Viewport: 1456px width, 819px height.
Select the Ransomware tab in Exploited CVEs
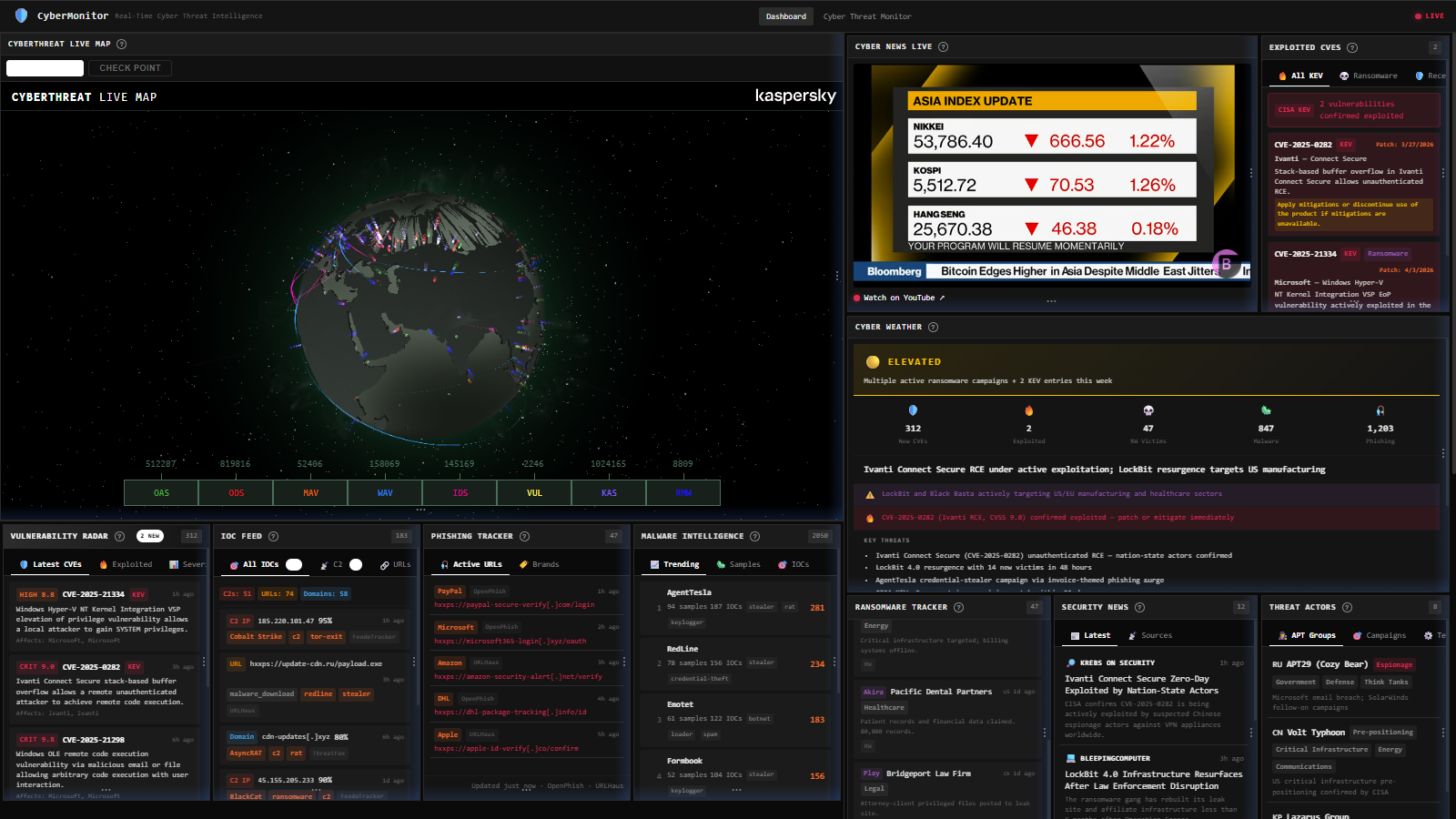[x=1369, y=76]
